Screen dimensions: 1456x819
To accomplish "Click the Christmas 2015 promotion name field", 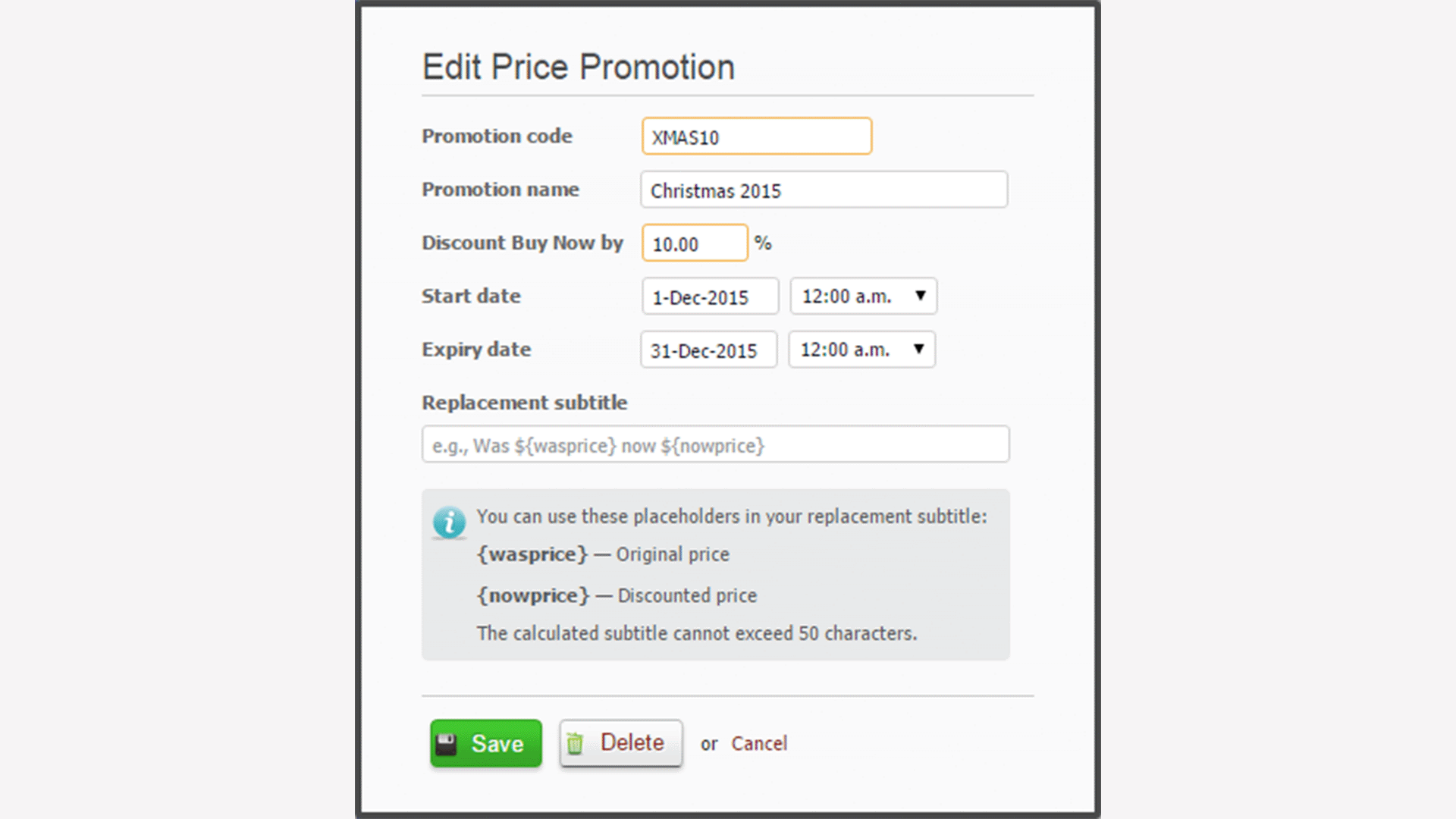I will pos(824,190).
